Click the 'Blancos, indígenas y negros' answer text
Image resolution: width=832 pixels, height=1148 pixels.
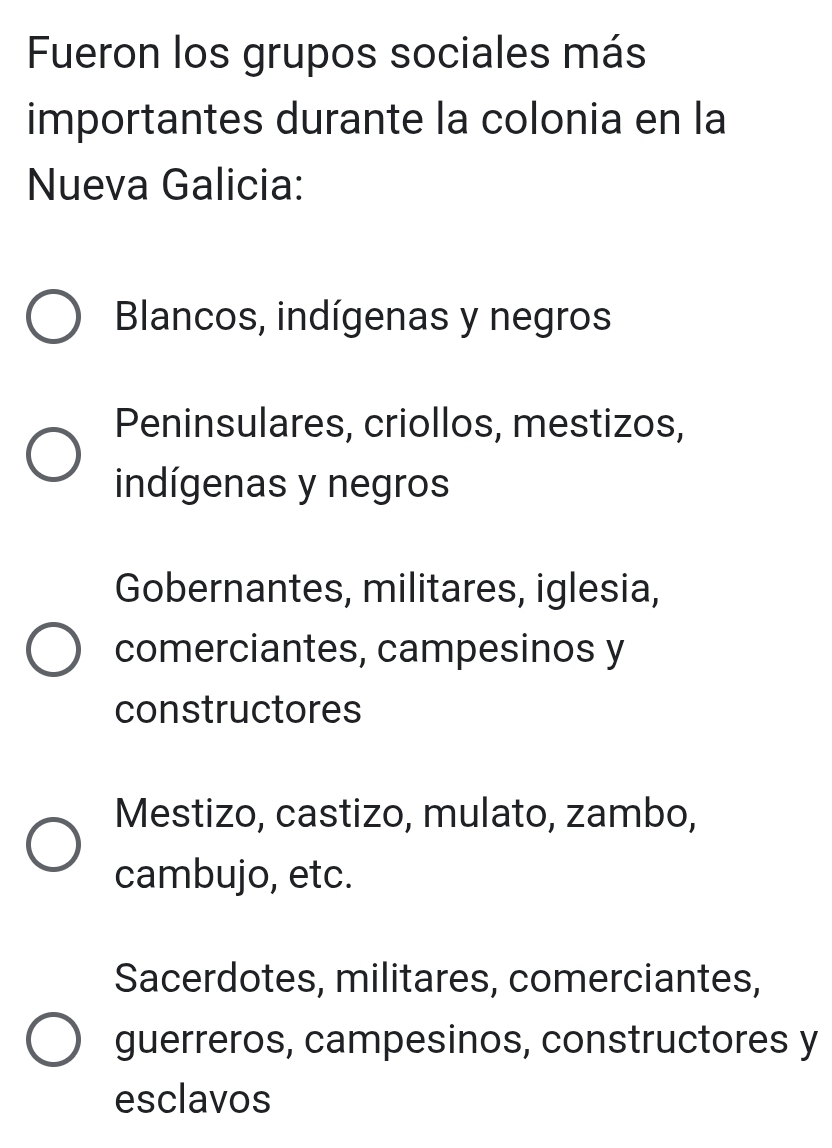[x=362, y=317]
